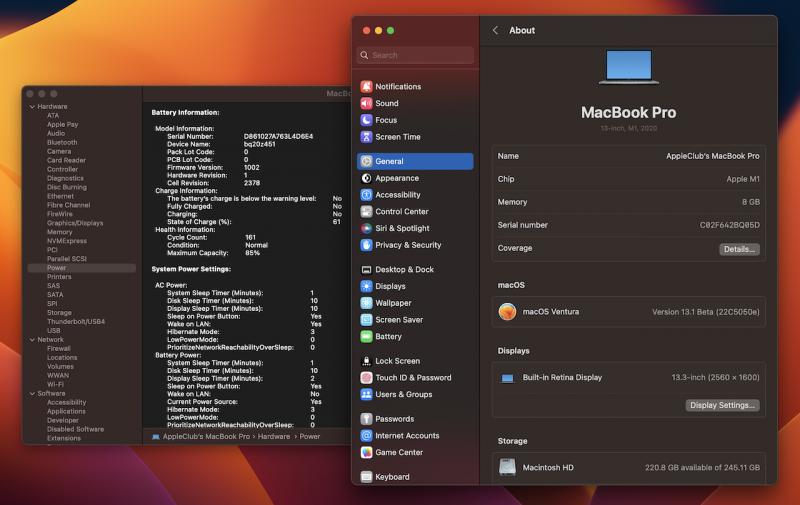Click Power at the end of path bar
800x505 pixels.
tap(310, 437)
